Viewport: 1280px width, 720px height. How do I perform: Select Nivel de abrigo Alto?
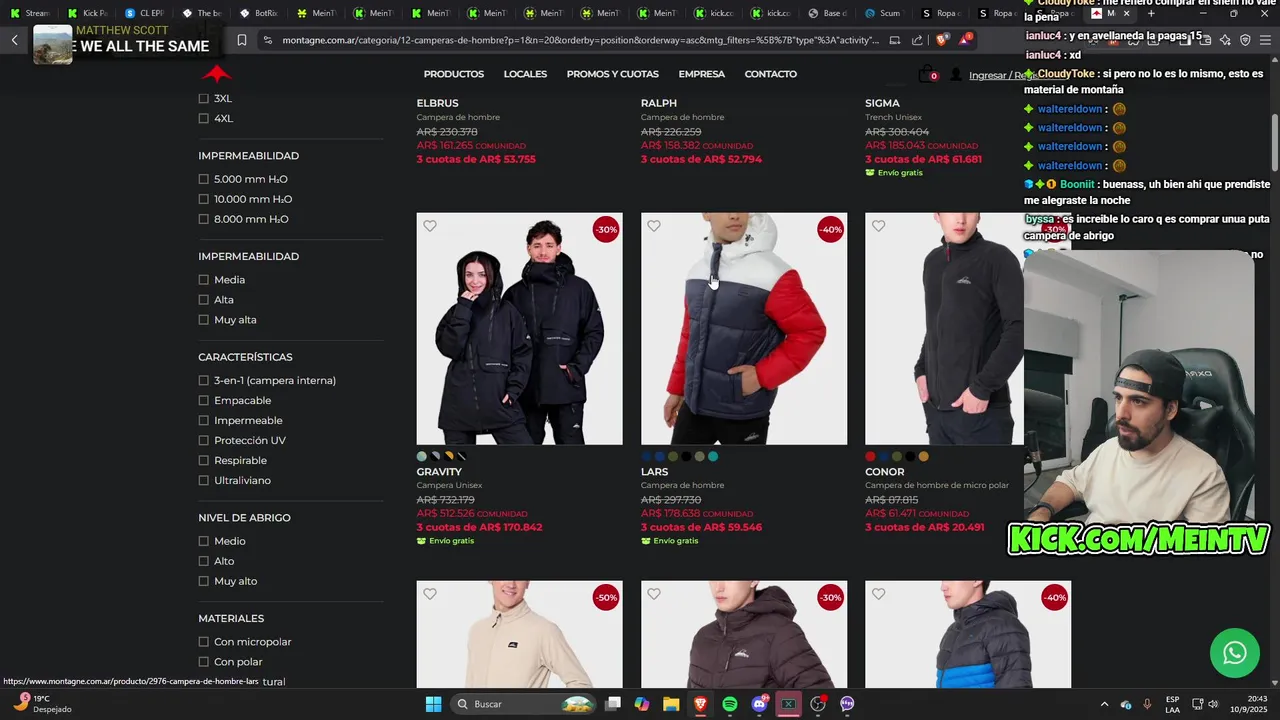coord(204,561)
